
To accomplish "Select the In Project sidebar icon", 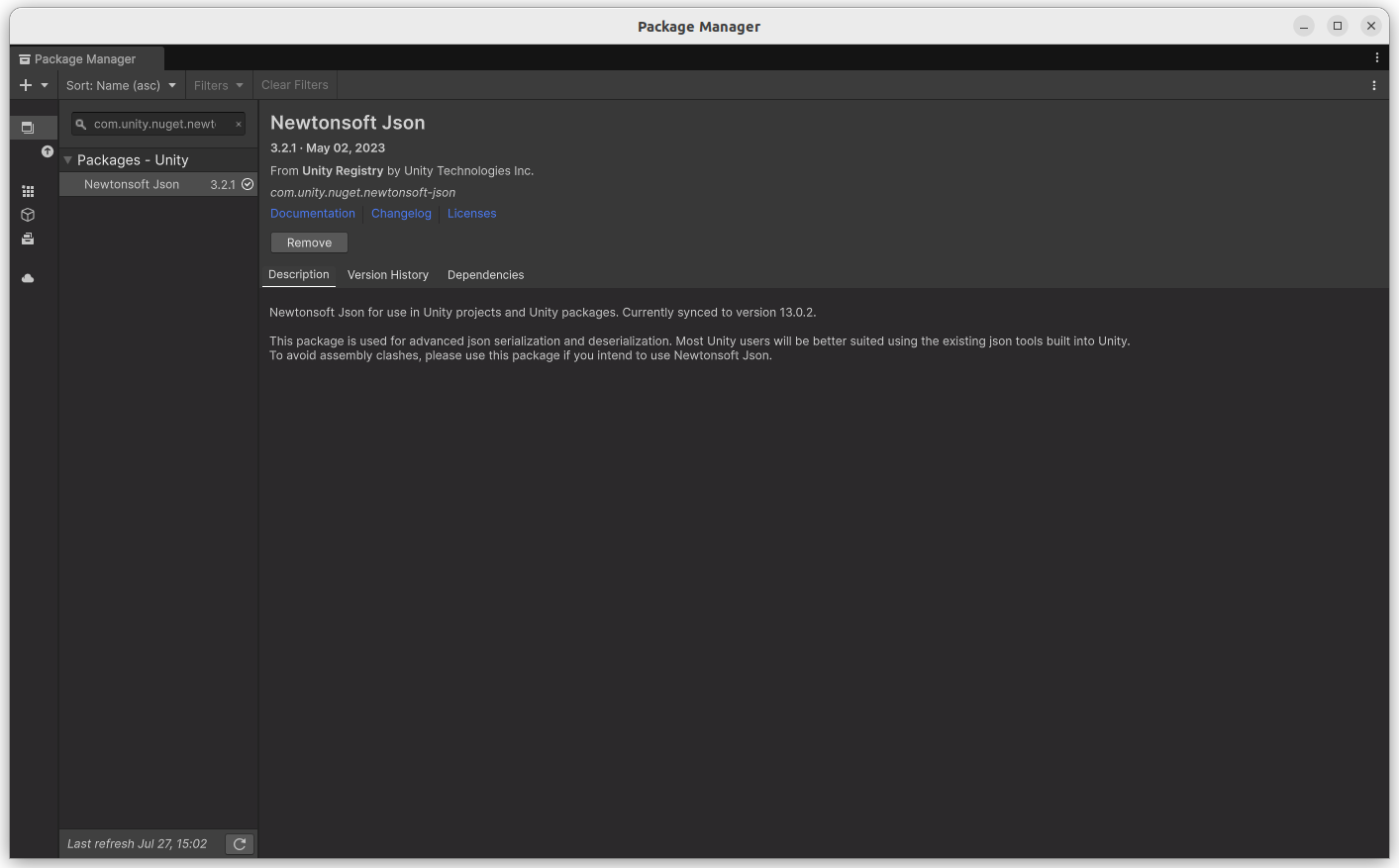I will tap(28, 128).
